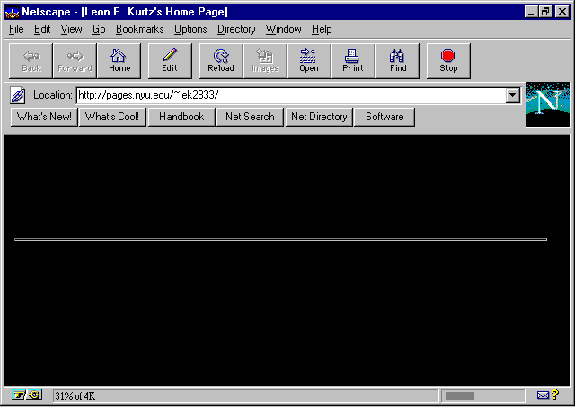The width and height of the screenshot is (575, 407).
Task: Click the Edit pencil toolbar button
Action: point(170,61)
